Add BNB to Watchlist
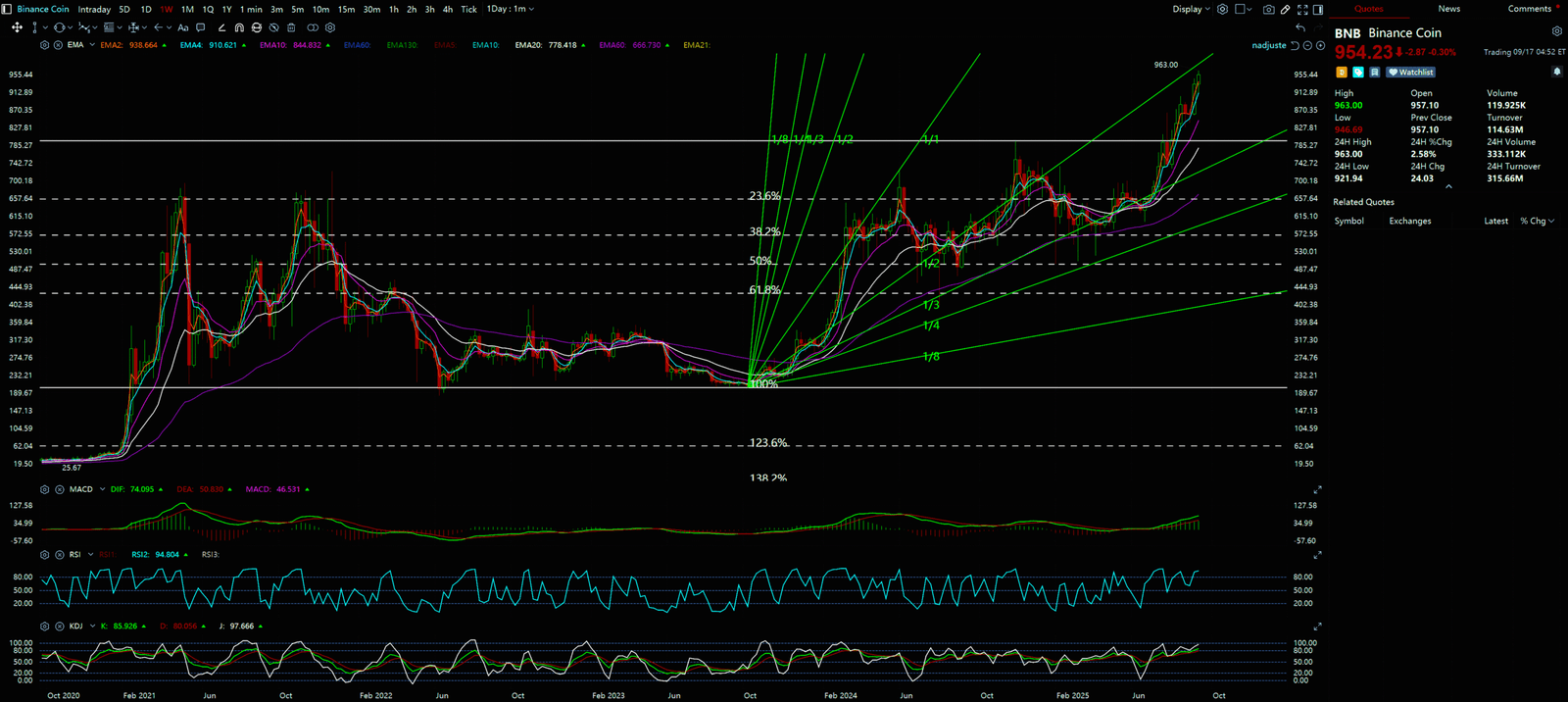Viewport: 1568px width, 702px height. click(1411, 73)
